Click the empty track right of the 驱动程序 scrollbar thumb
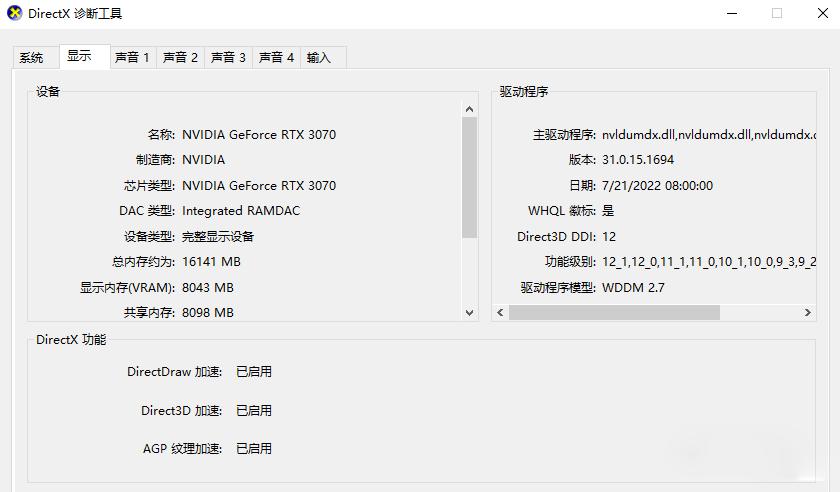The width and height of the screenshot is (840, 492). click(758, 312)
